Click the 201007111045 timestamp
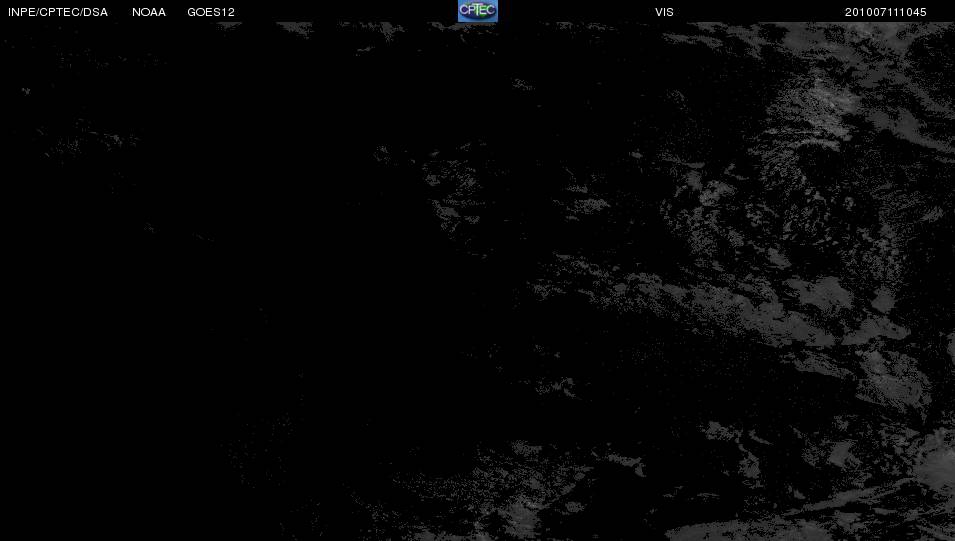Screen dimensions: 955x541 pos(886,12)
